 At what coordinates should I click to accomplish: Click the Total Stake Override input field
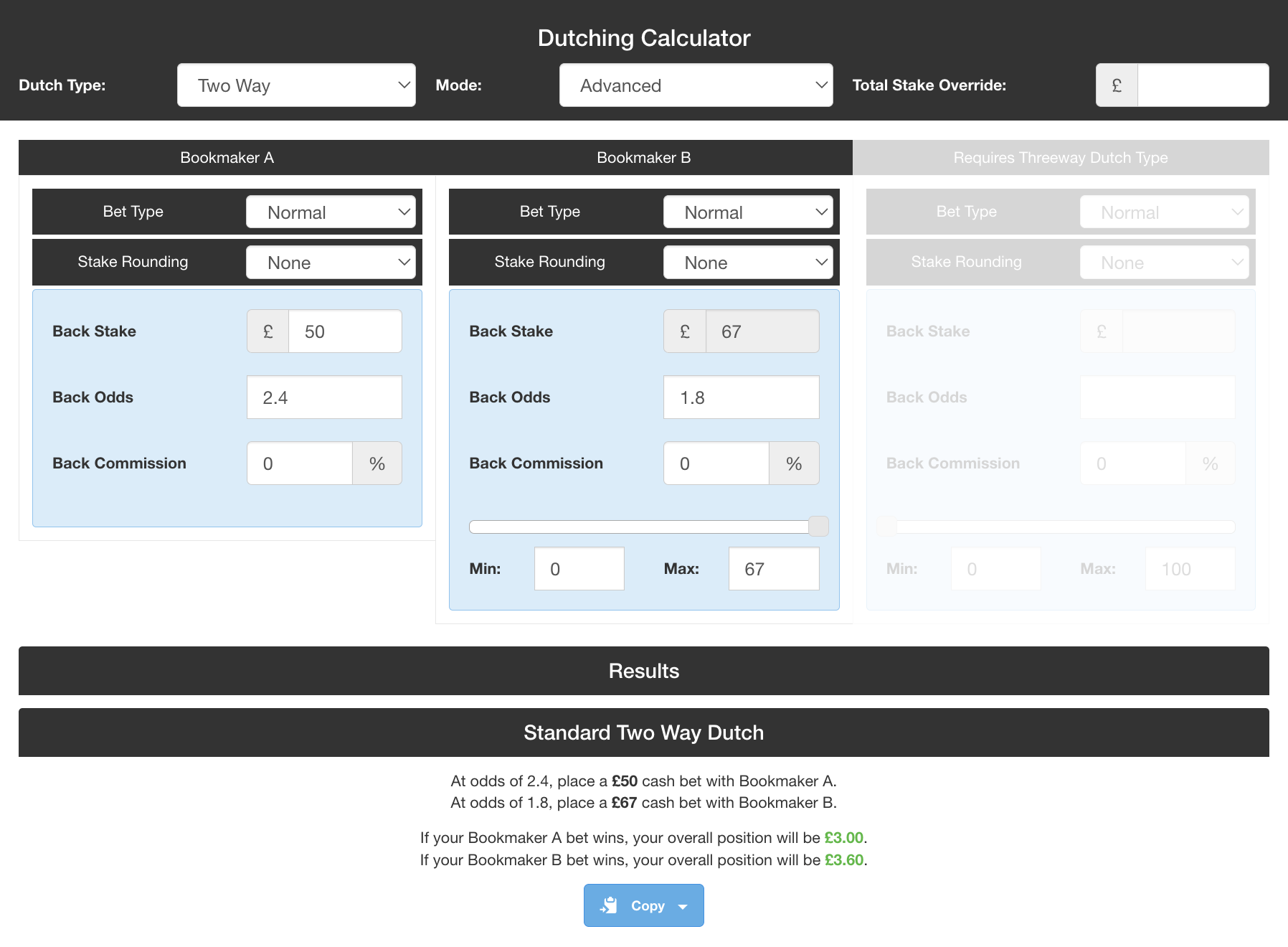1203,85
